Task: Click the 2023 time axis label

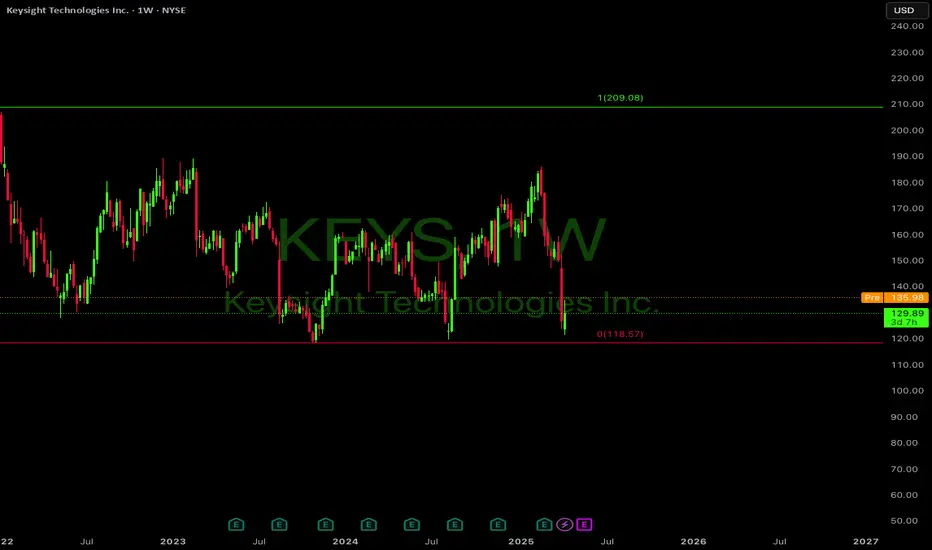Action: (x=173, y=541)
